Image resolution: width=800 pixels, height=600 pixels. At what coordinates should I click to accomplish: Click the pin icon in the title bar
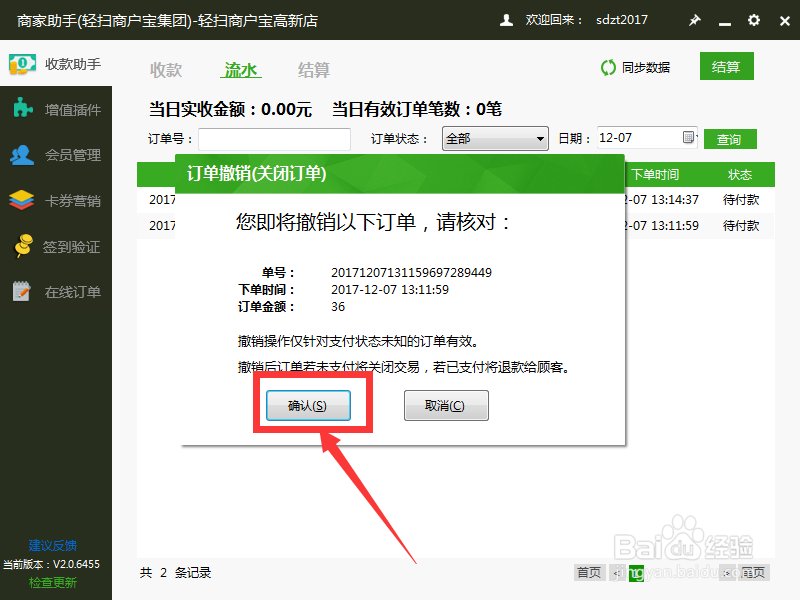[695, 19]
